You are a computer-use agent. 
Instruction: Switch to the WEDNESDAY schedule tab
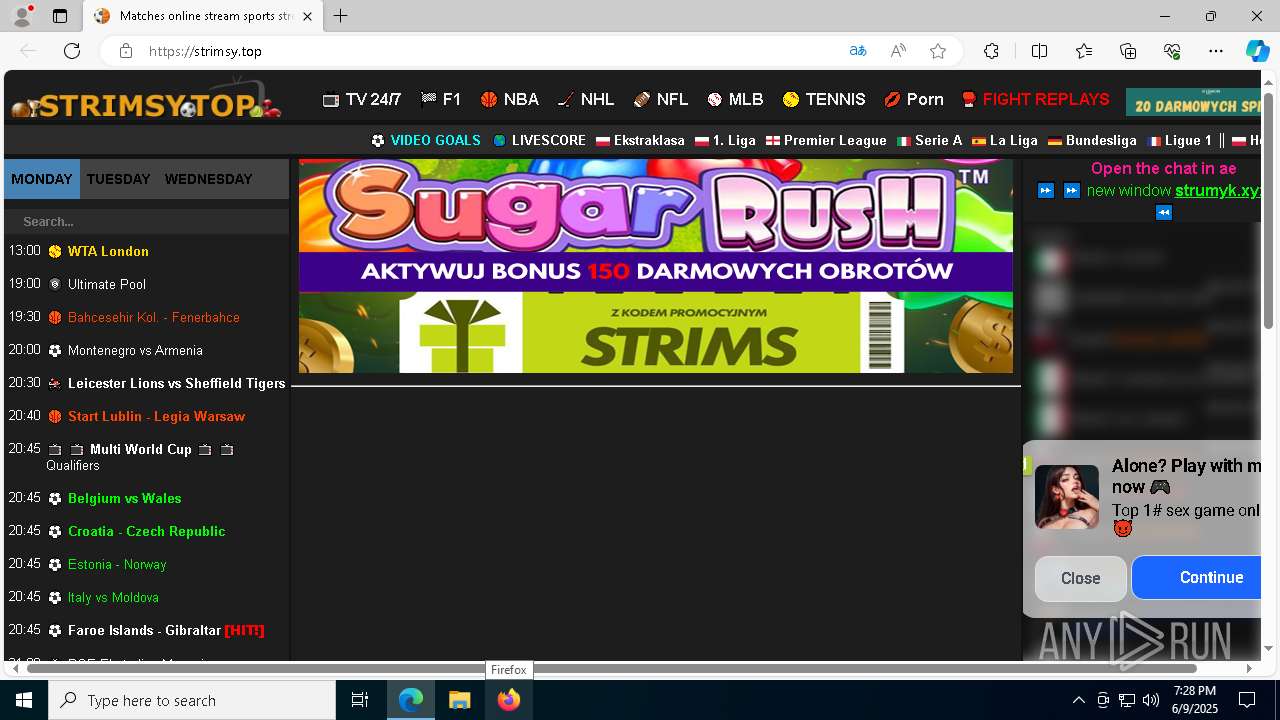[208, 179]
